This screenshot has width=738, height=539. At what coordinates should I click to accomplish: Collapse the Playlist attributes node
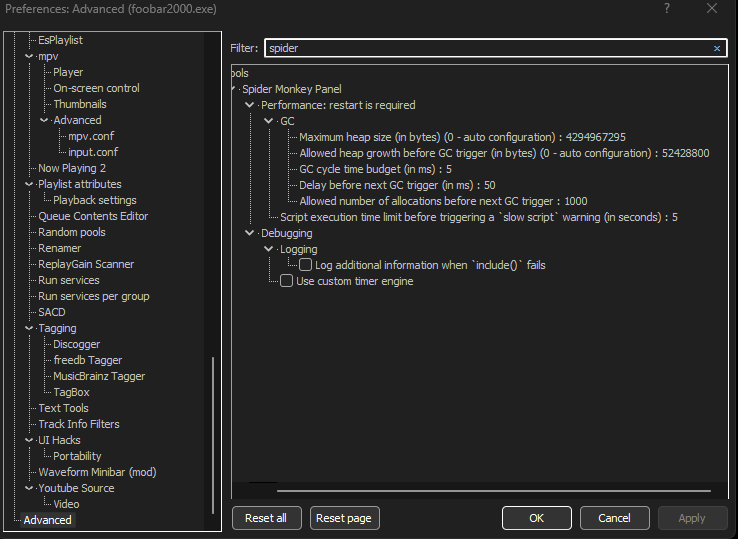[x=29, y=185]
